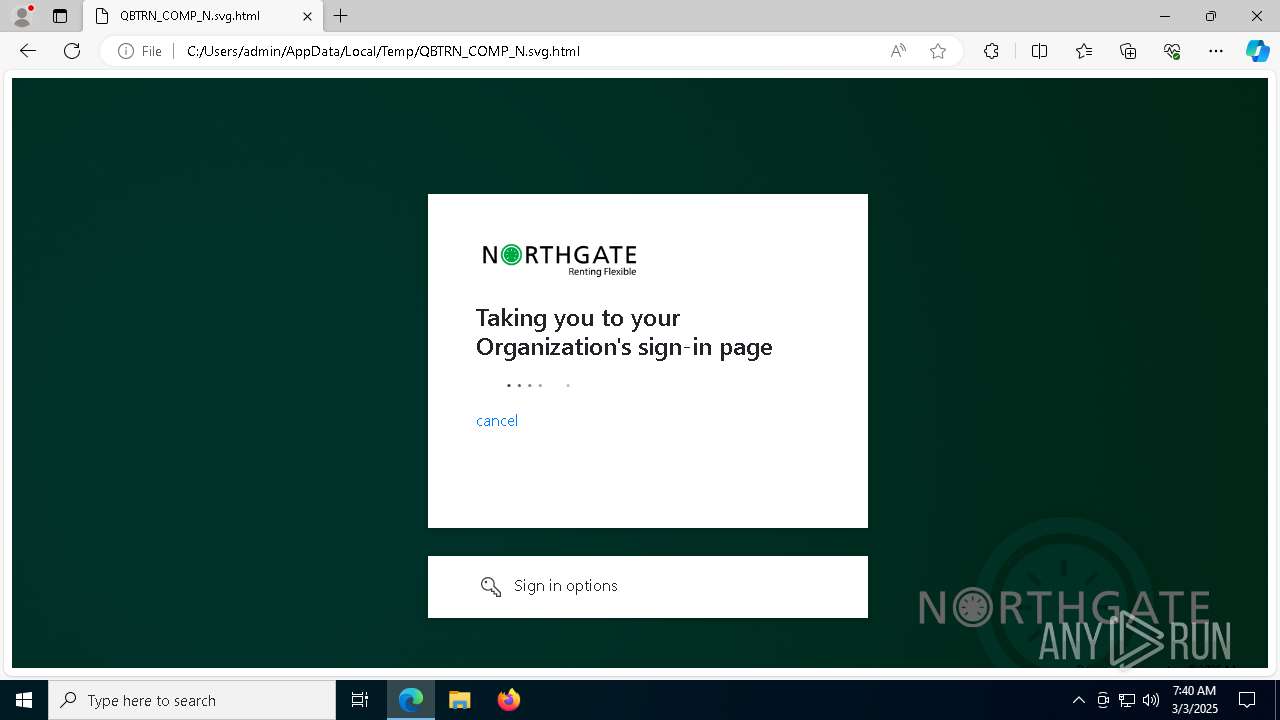Minimize the Edge browser window
The width and height of the screenshot is (1280, 720).
point(1165,16)
